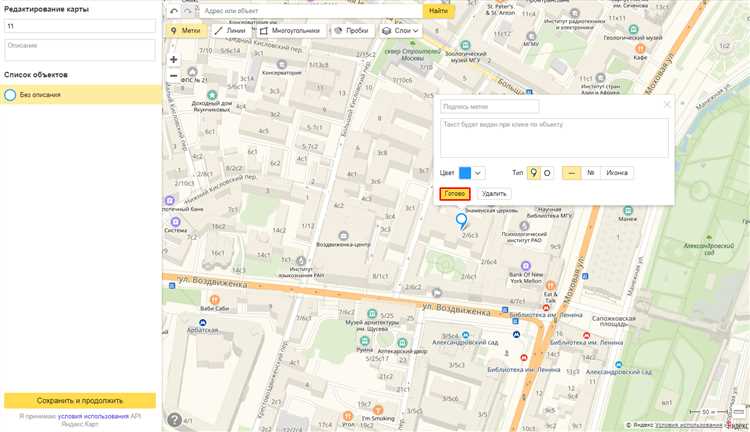This screenshot has height=432, width=750.
Task: Open the help question mark icon
Action: coord(175,420)
